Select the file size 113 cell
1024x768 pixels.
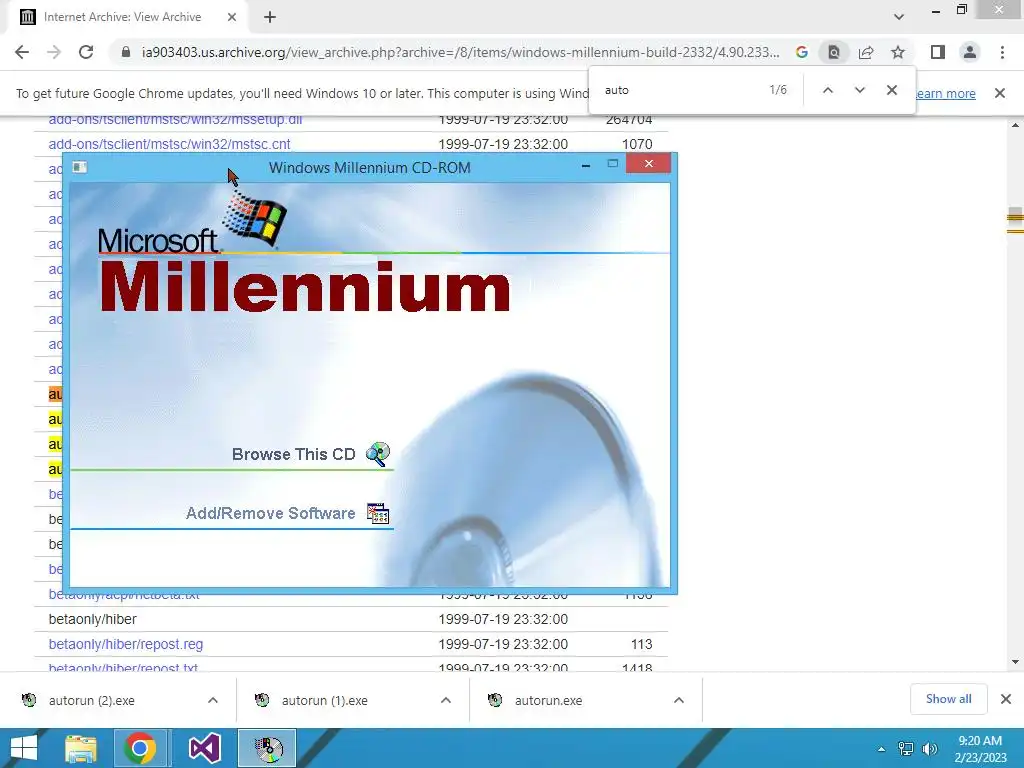click(641, 644)
